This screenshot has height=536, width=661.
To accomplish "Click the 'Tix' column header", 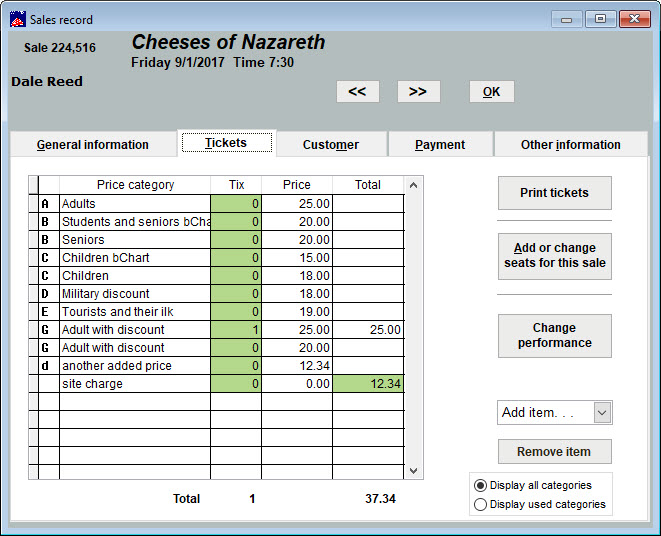I will 236,185.
